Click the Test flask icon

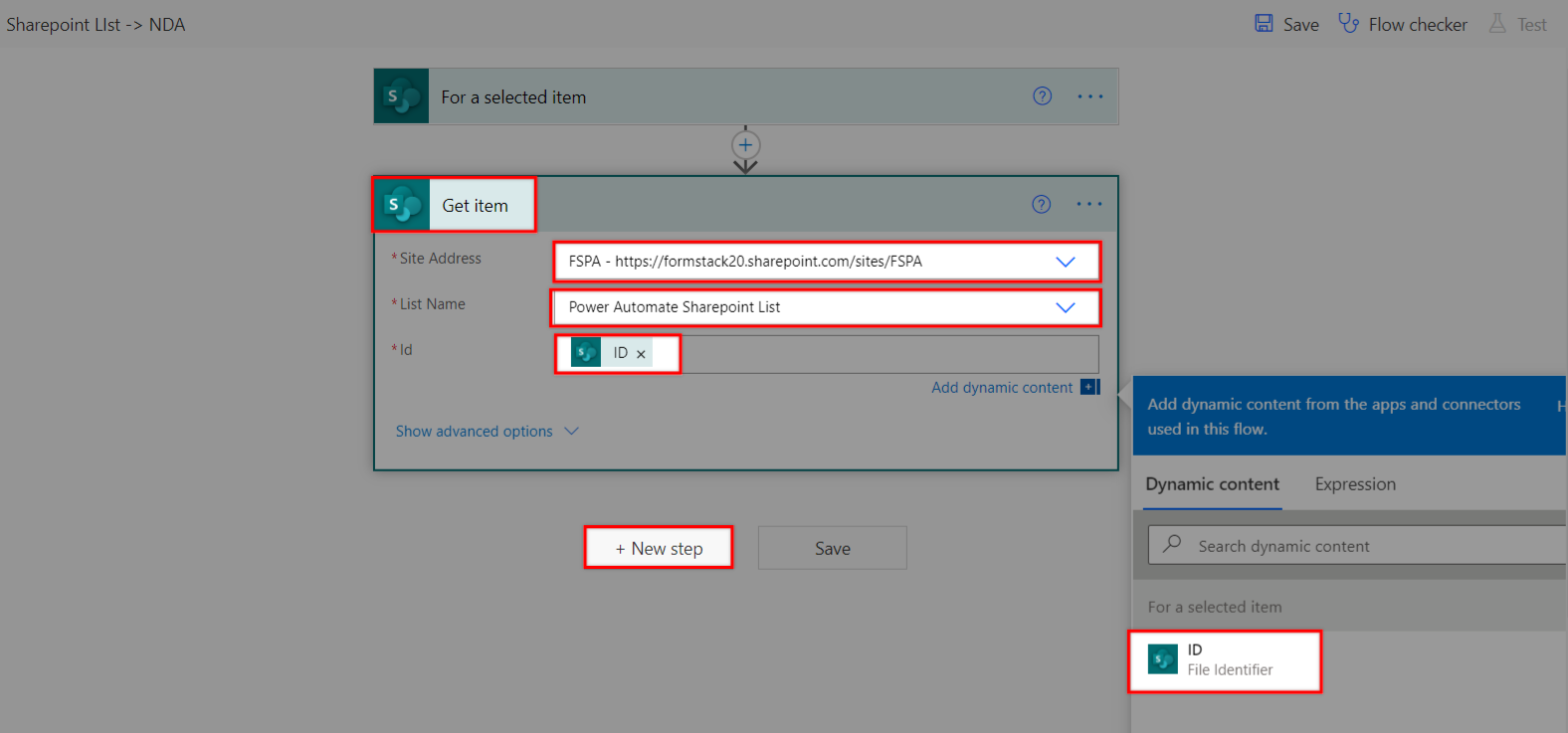pyautogui.click(x=1497, y=24)
